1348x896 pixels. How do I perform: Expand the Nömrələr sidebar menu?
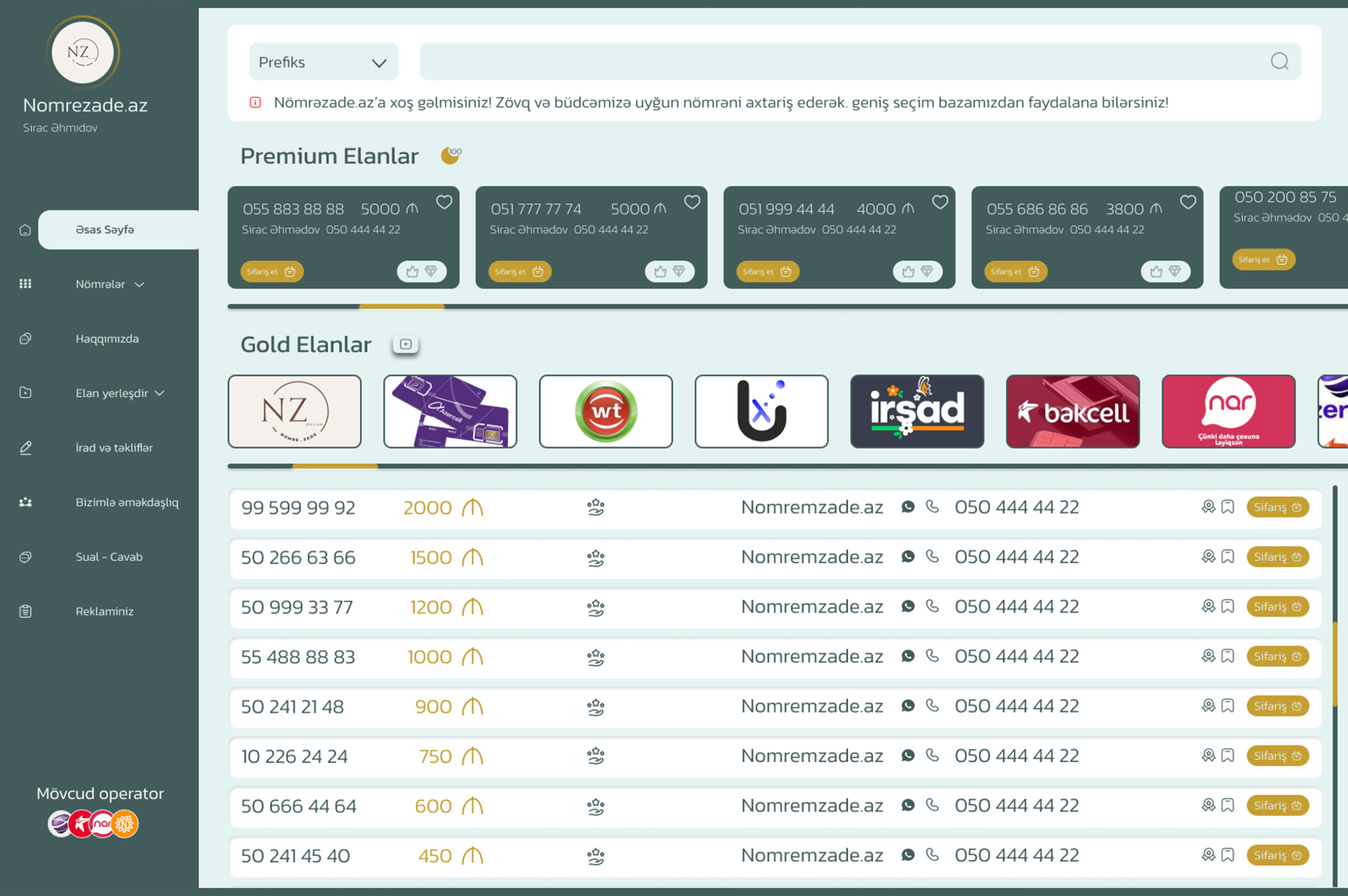[x=109, y=284]
